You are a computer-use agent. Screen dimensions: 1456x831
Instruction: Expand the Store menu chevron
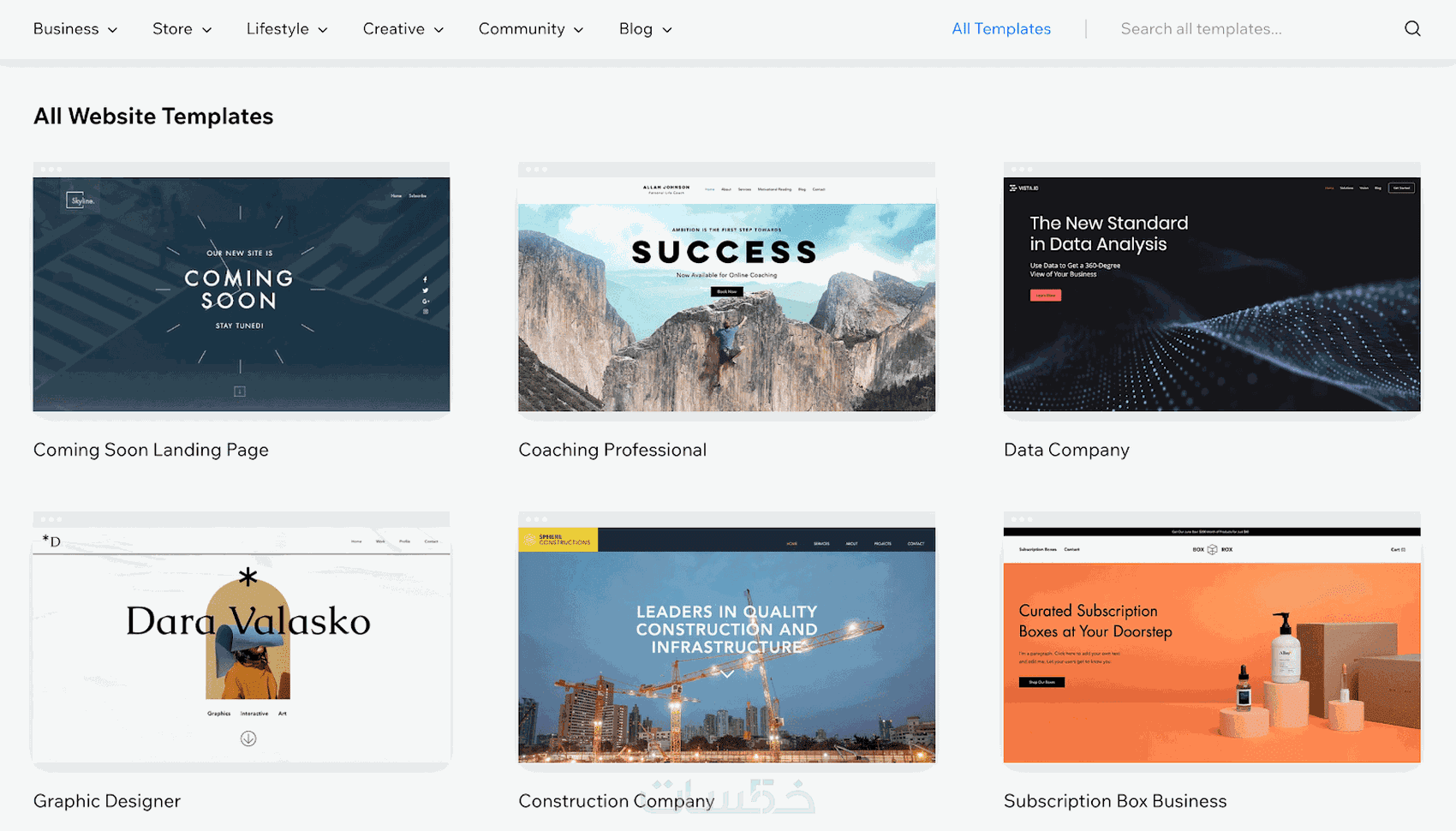pos(206,30)
